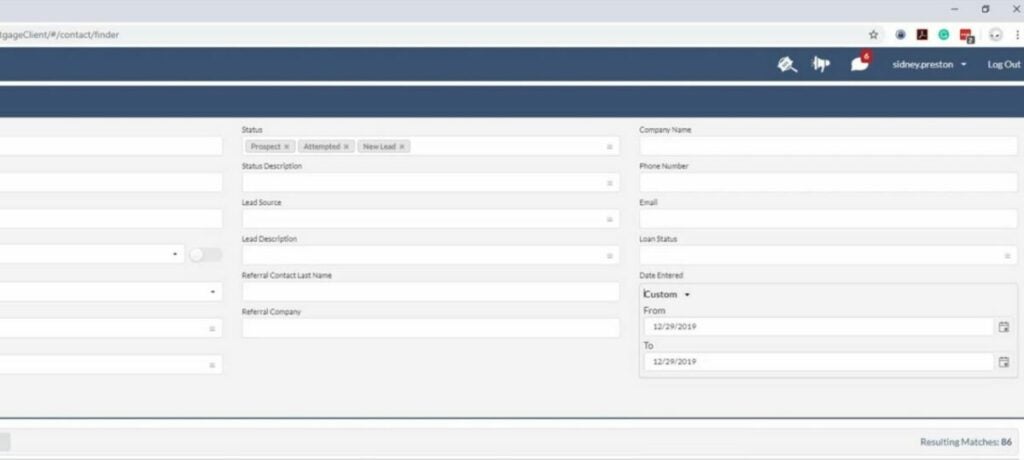Open the browser profile avatar
The image size is (1024, 460).
coord(996,35)
